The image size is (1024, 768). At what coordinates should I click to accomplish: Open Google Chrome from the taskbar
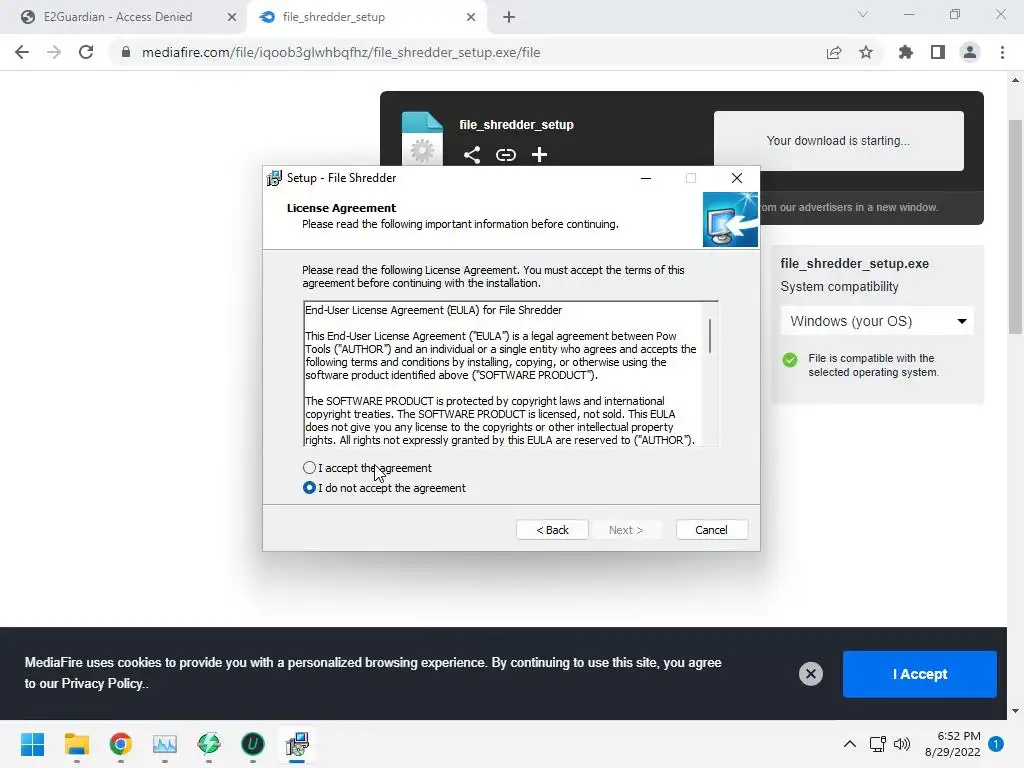(x=120, y=744)
